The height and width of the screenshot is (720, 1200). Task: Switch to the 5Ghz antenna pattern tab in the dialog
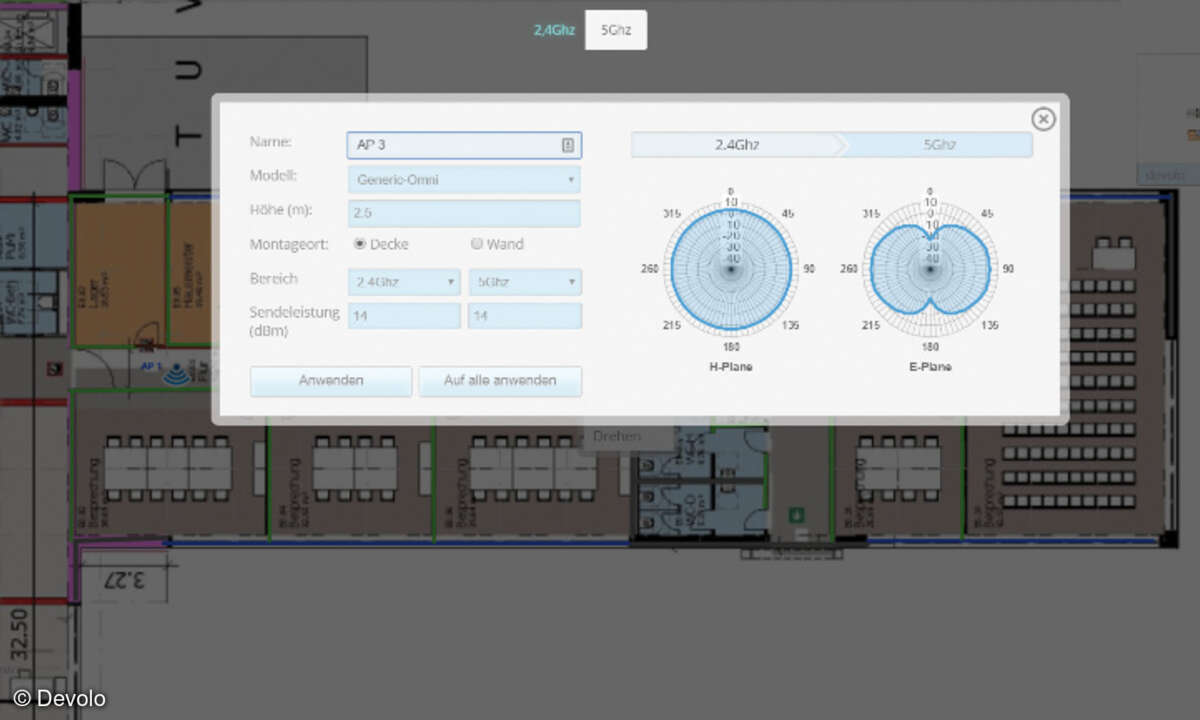pyautogui.click(x=939, y=145)
